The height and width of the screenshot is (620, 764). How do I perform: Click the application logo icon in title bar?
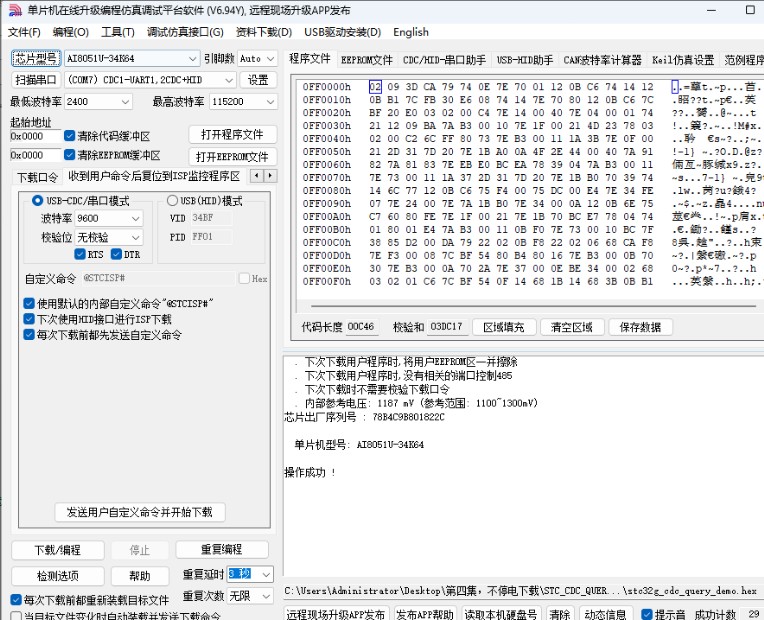pyautogui.click(x=16, y=10)
